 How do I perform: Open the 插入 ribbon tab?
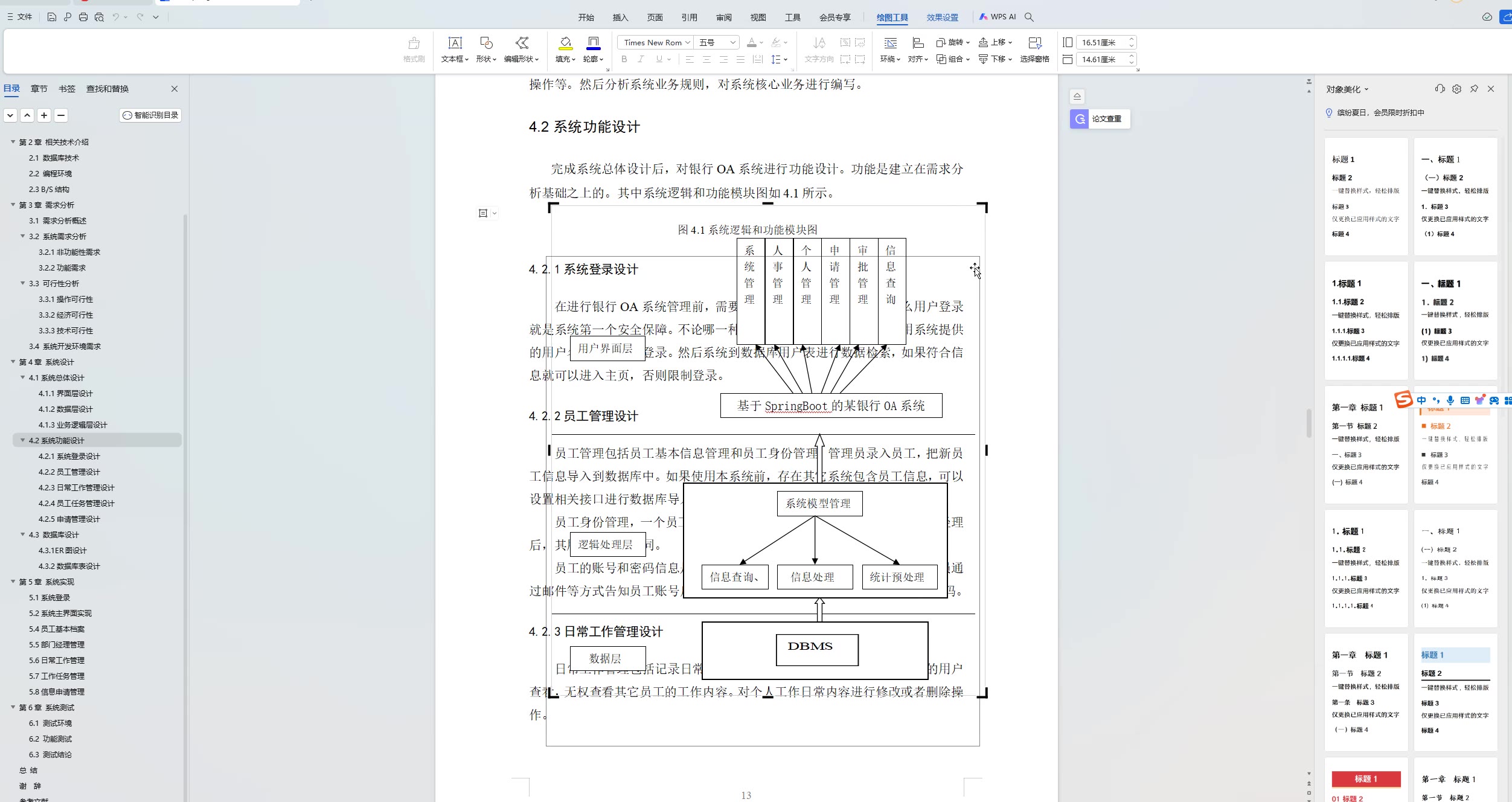(x=621, y=18)
